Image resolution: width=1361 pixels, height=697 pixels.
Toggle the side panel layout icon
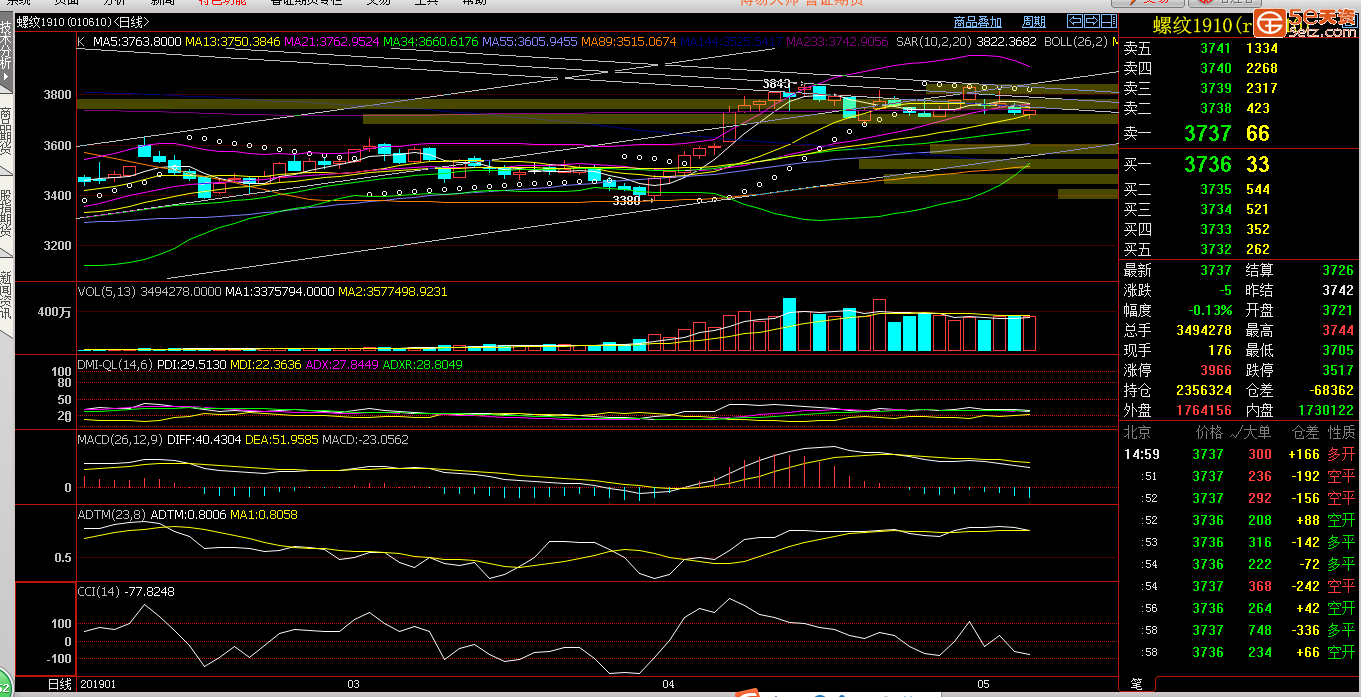click(x=1108, y=21)
